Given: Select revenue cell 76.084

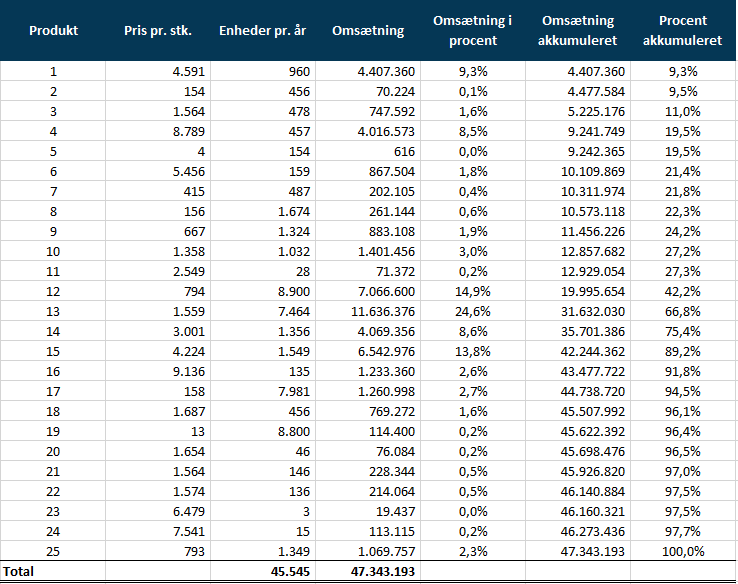Looking at the screenshot, I should click(395, 451).
